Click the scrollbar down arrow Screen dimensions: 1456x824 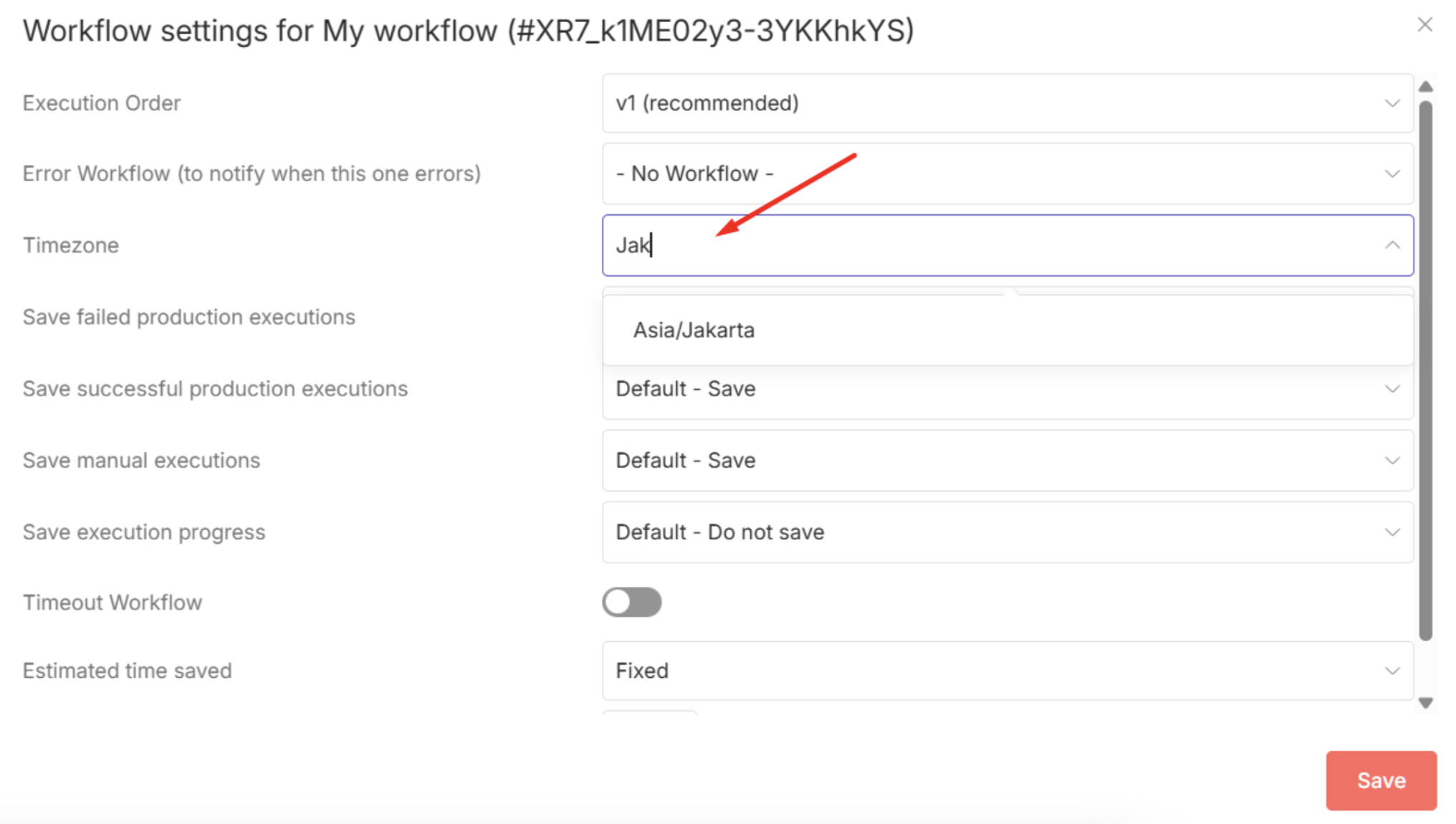tap(1425, 703)
